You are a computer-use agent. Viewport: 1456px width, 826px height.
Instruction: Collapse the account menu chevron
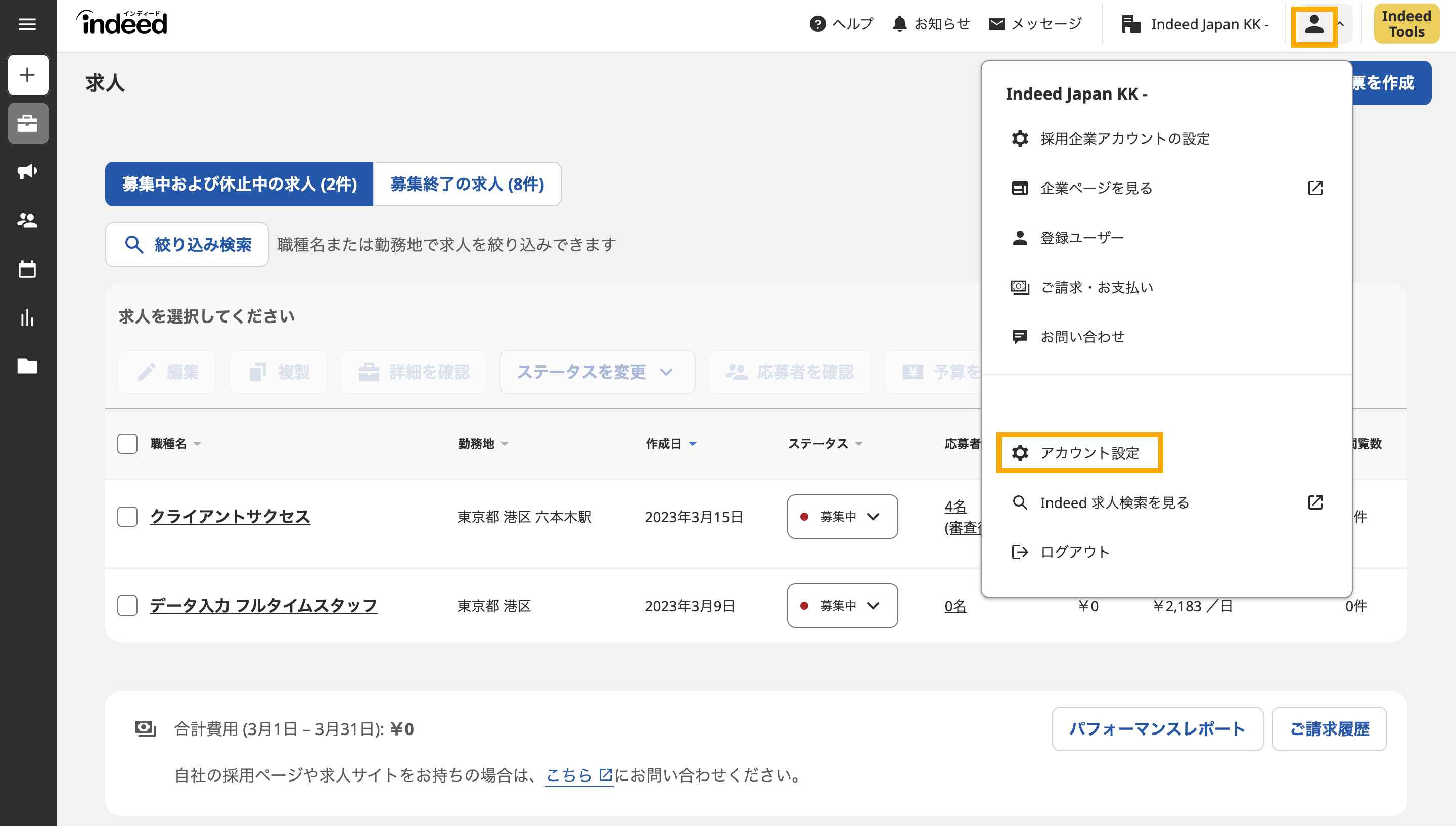click(x=1341, y=24)
